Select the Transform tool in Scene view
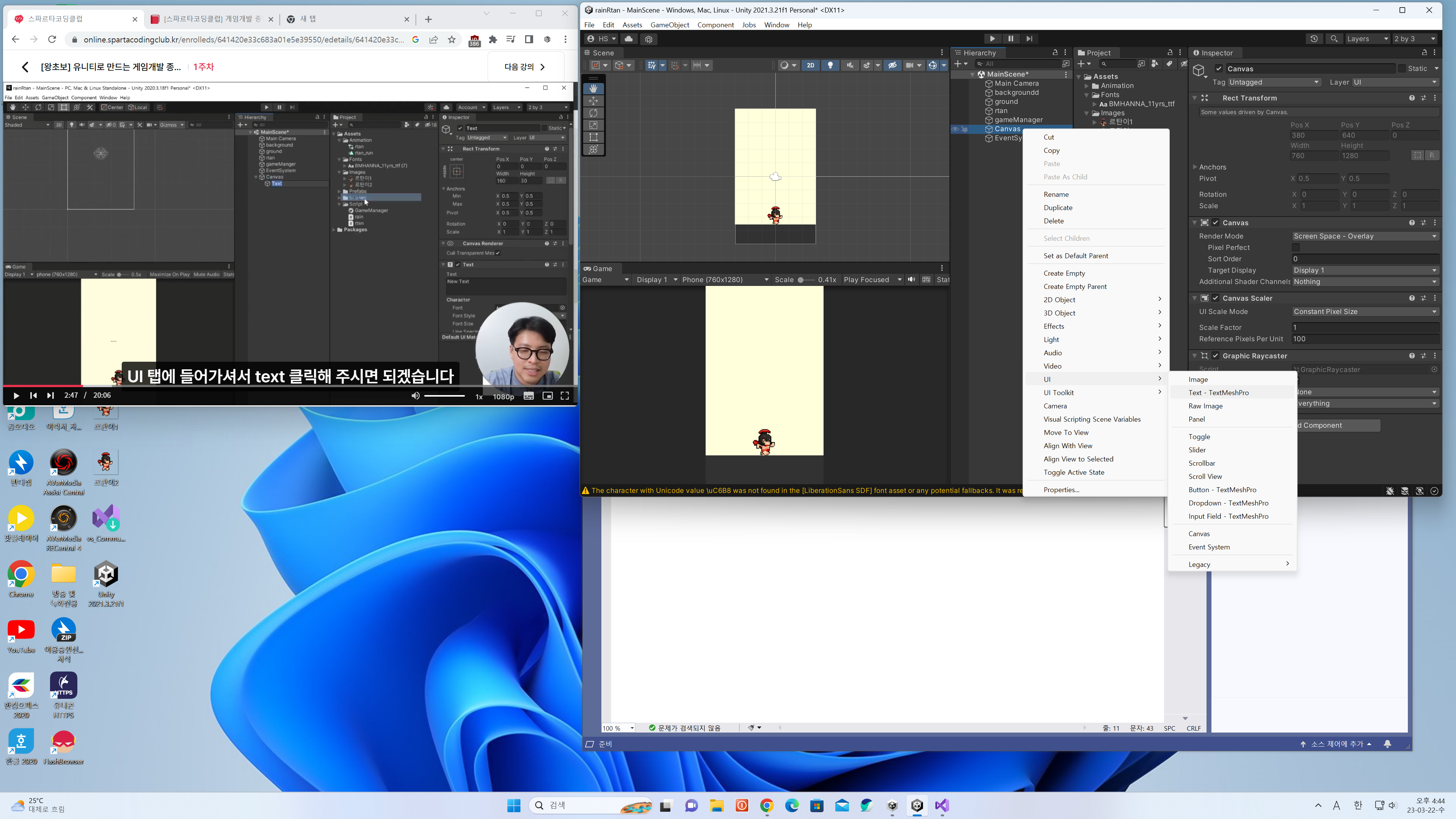The width and height of the screenshot is (1456, 819). pyautogui.click(x=593, y=149)
